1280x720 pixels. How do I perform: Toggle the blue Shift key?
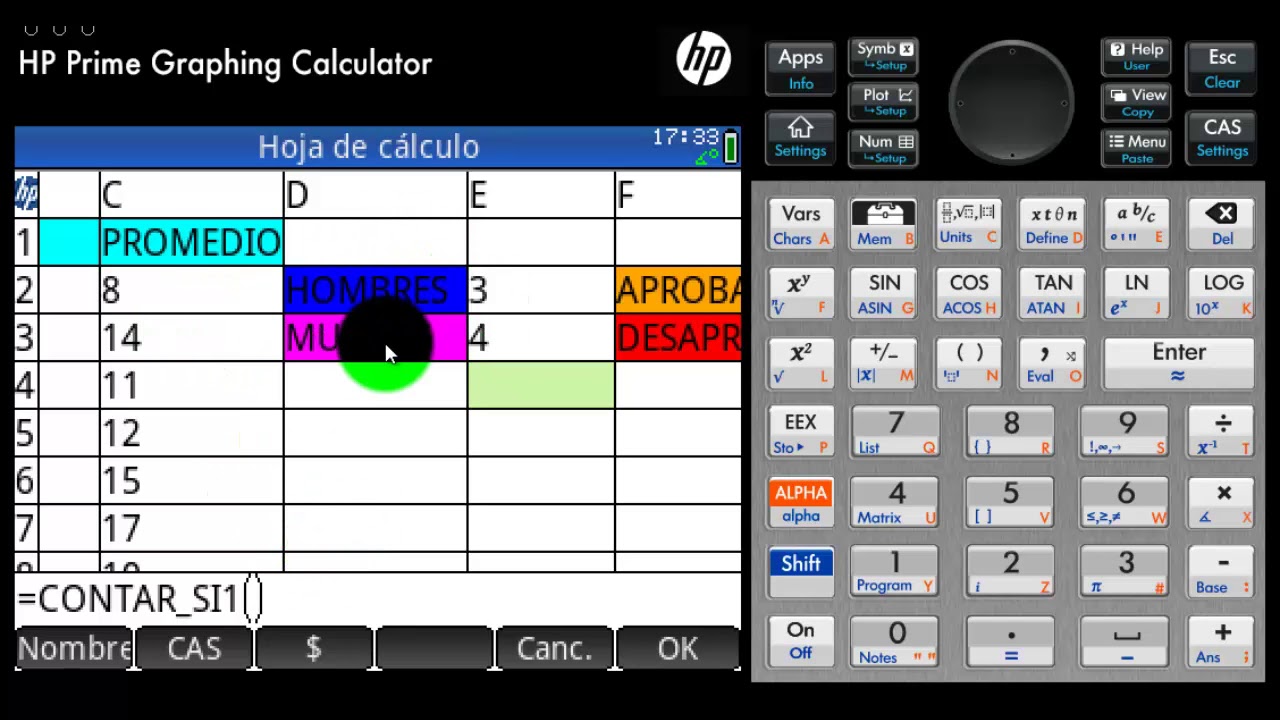pyautogui.click(x=800, y=572)
